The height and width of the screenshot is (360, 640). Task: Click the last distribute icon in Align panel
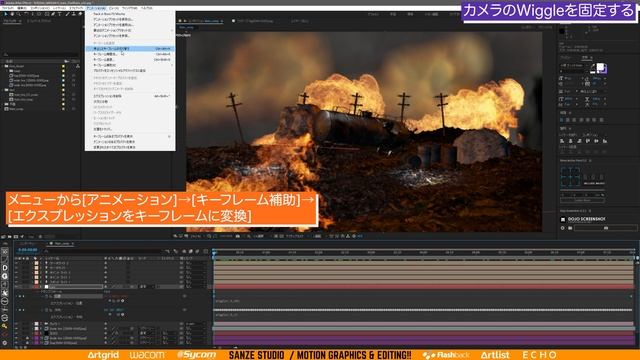tap(604, 152)
